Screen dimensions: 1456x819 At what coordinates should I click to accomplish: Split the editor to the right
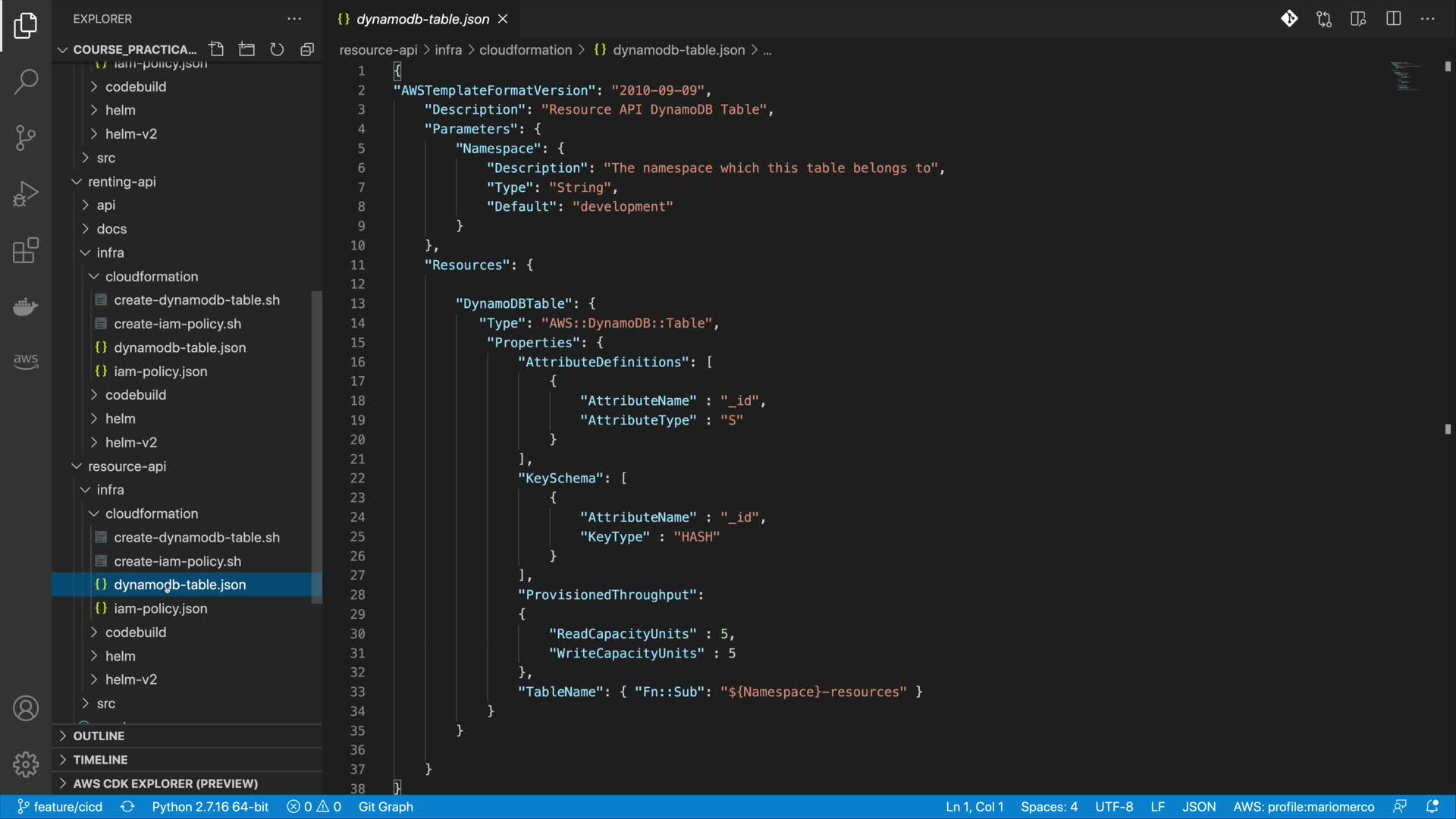pyautogui.click(x=1393, y=19)
